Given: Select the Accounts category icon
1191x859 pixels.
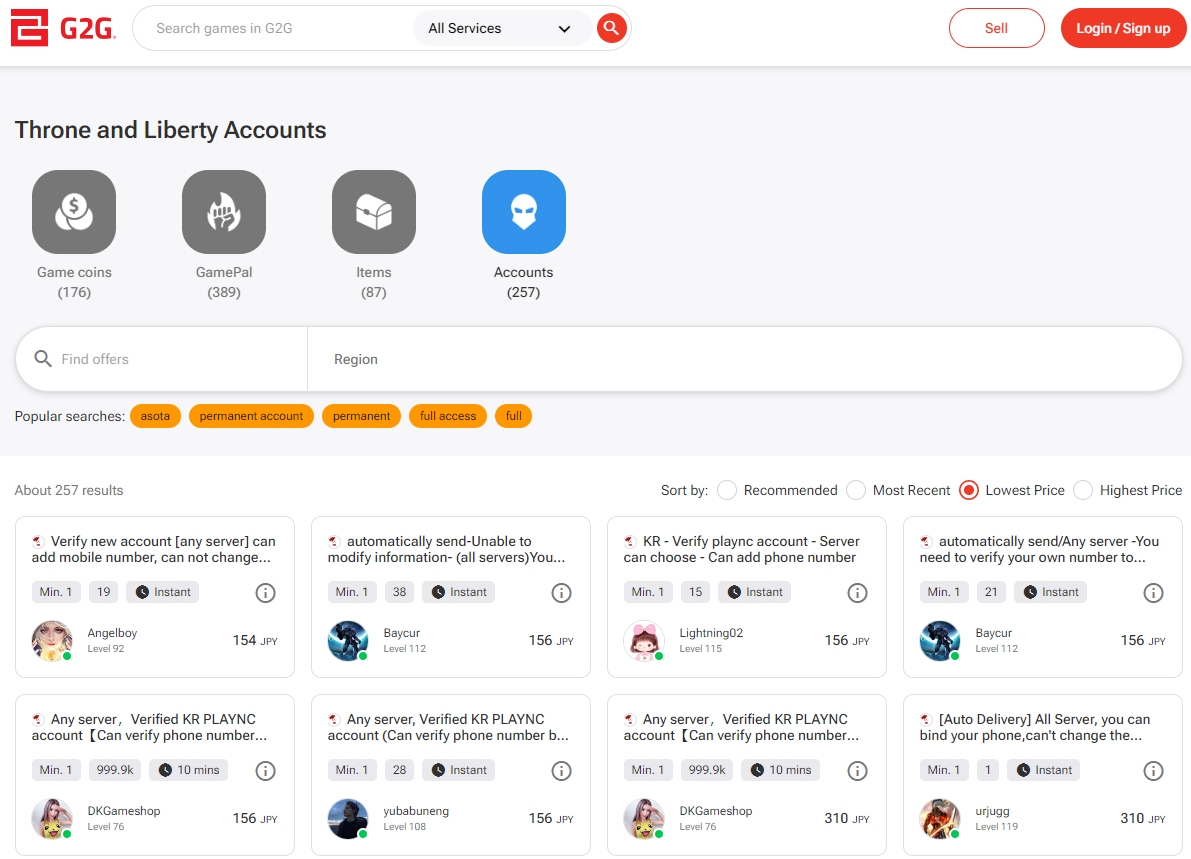Looking at the screenshot, I should pyautogui.click(x=523, y=212).
